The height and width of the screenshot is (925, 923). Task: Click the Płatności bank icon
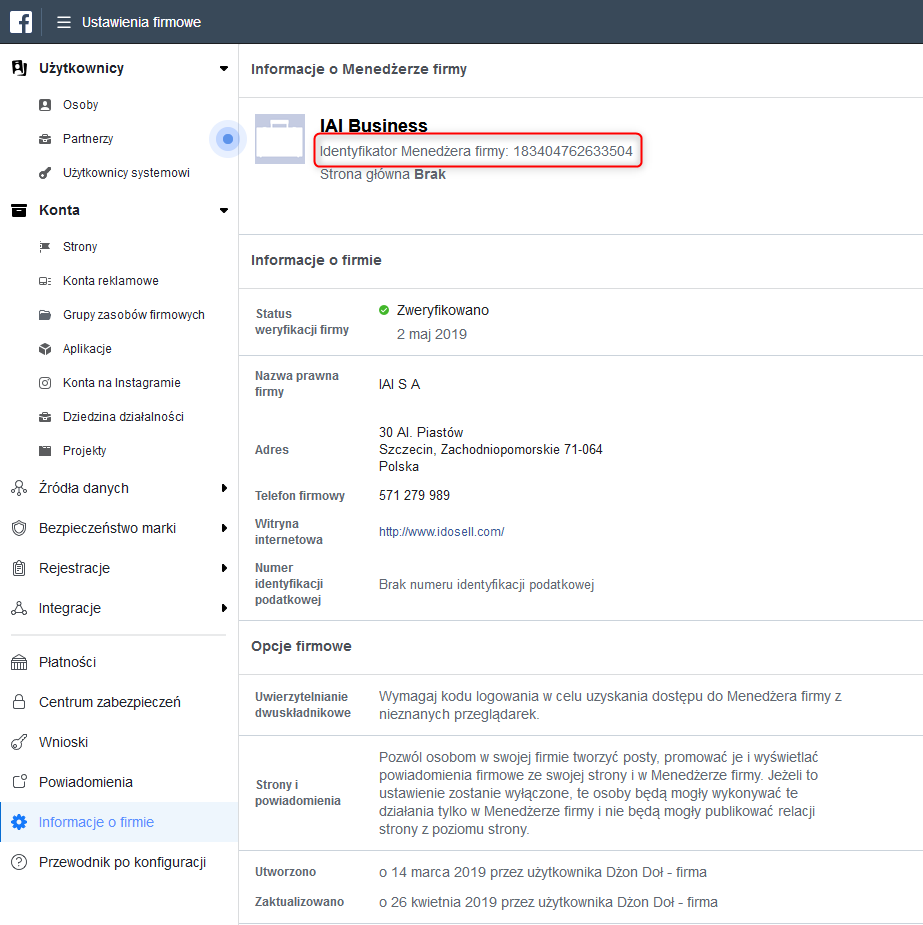click(x=19, y=662)
